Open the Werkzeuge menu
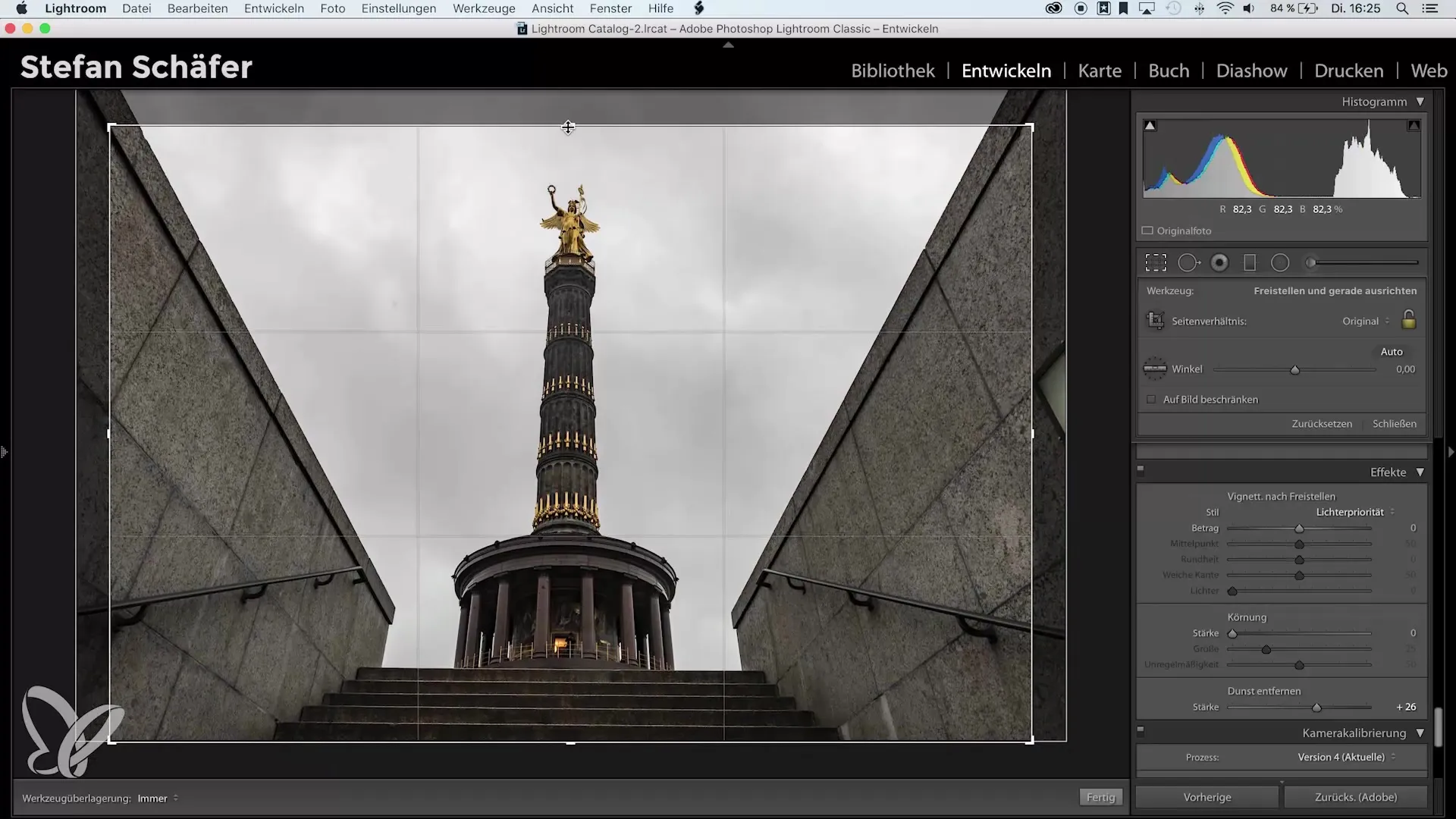1456x819 pixels. tap(484, 8)
